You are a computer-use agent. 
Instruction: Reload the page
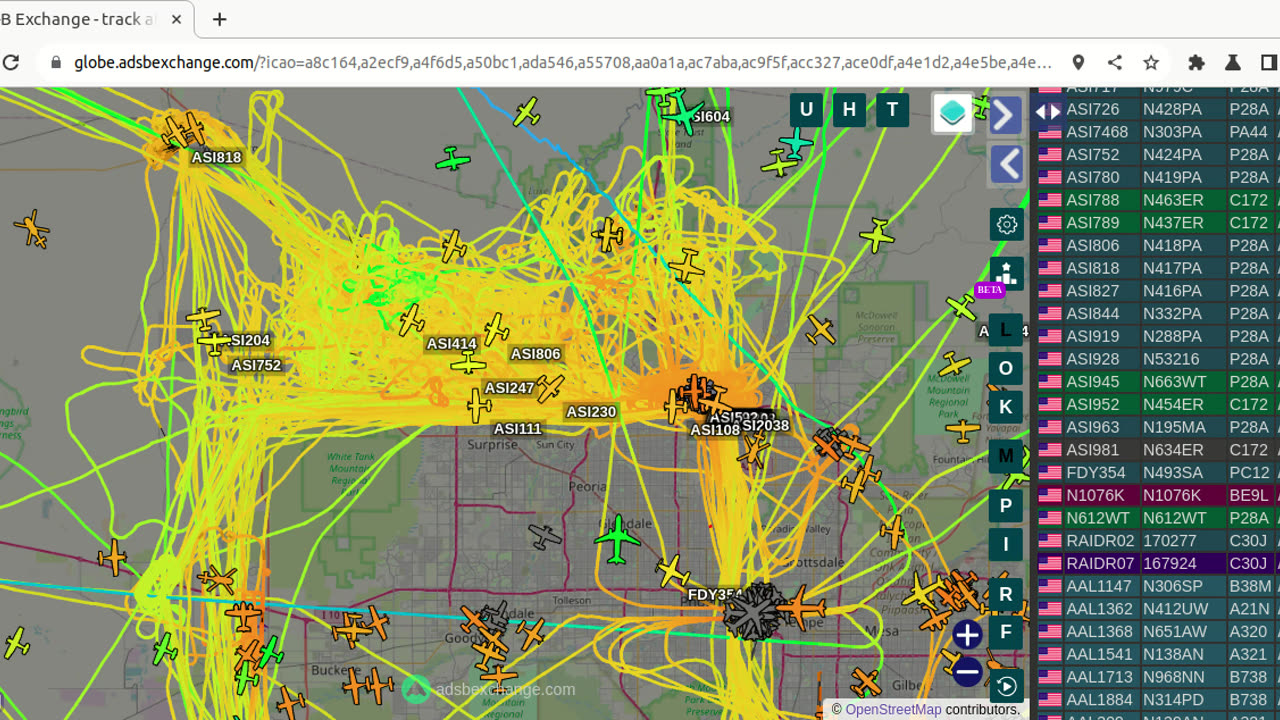(x=11, y=62)
